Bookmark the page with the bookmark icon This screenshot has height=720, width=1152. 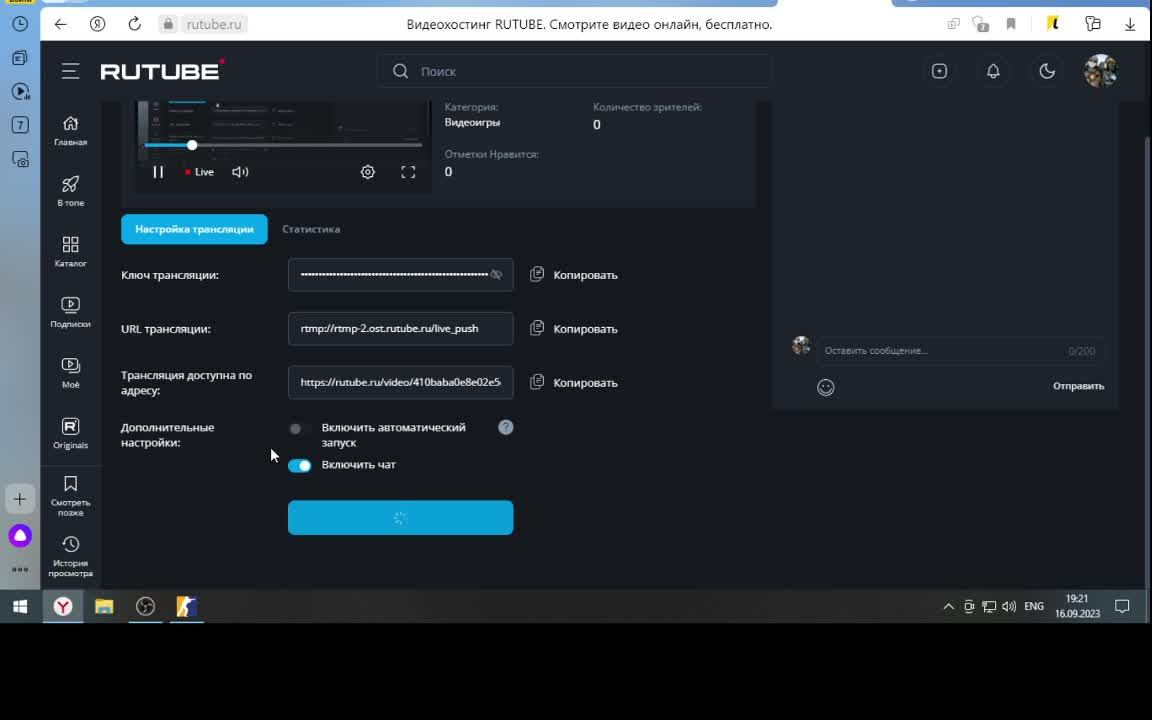click(1011, 24)
